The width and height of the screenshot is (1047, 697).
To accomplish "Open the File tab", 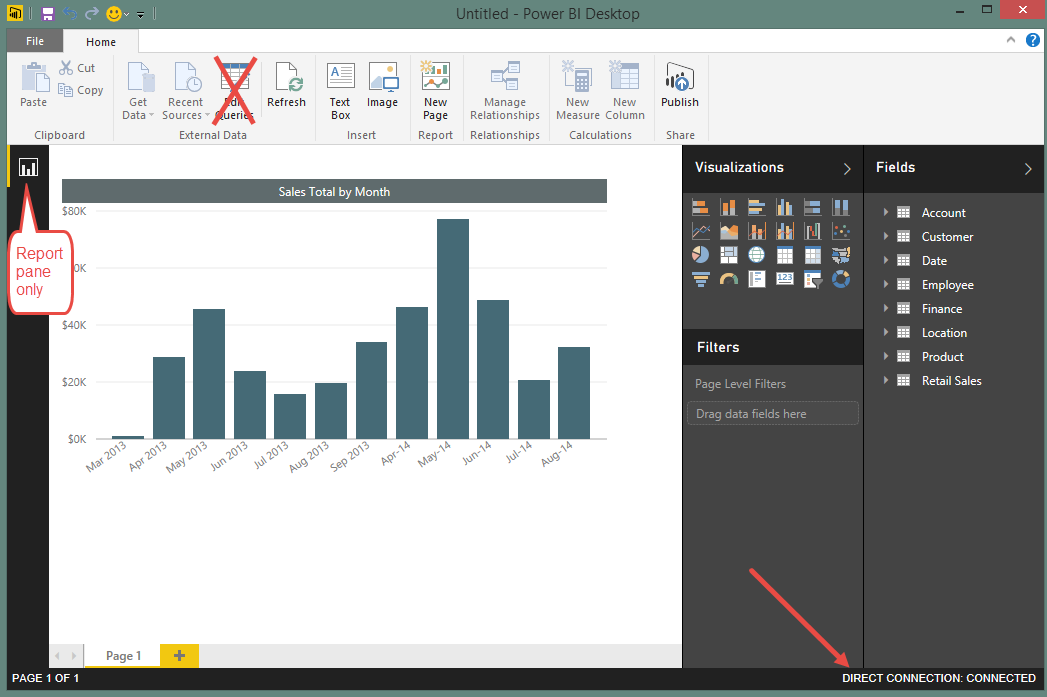I will (35, 41).
